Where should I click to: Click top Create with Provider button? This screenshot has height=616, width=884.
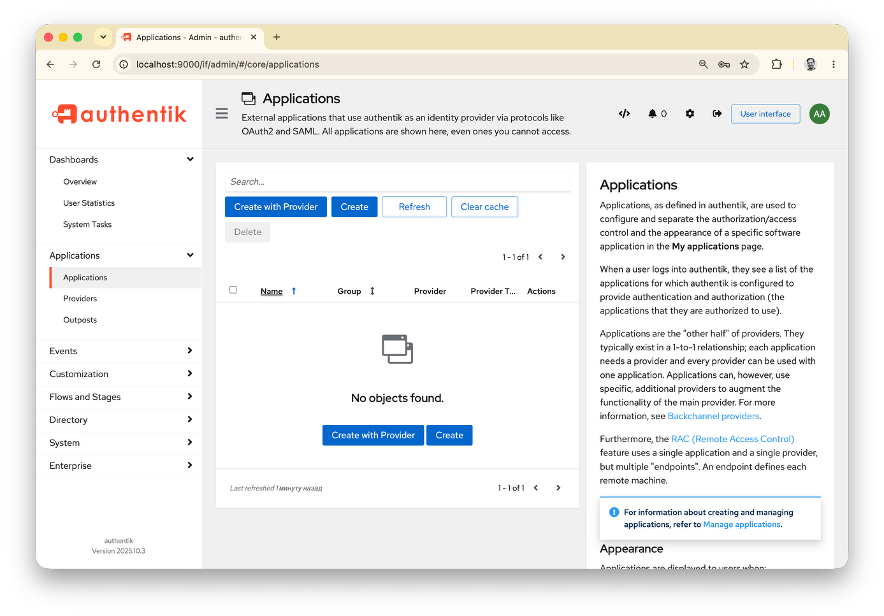(x=276, y=207)
